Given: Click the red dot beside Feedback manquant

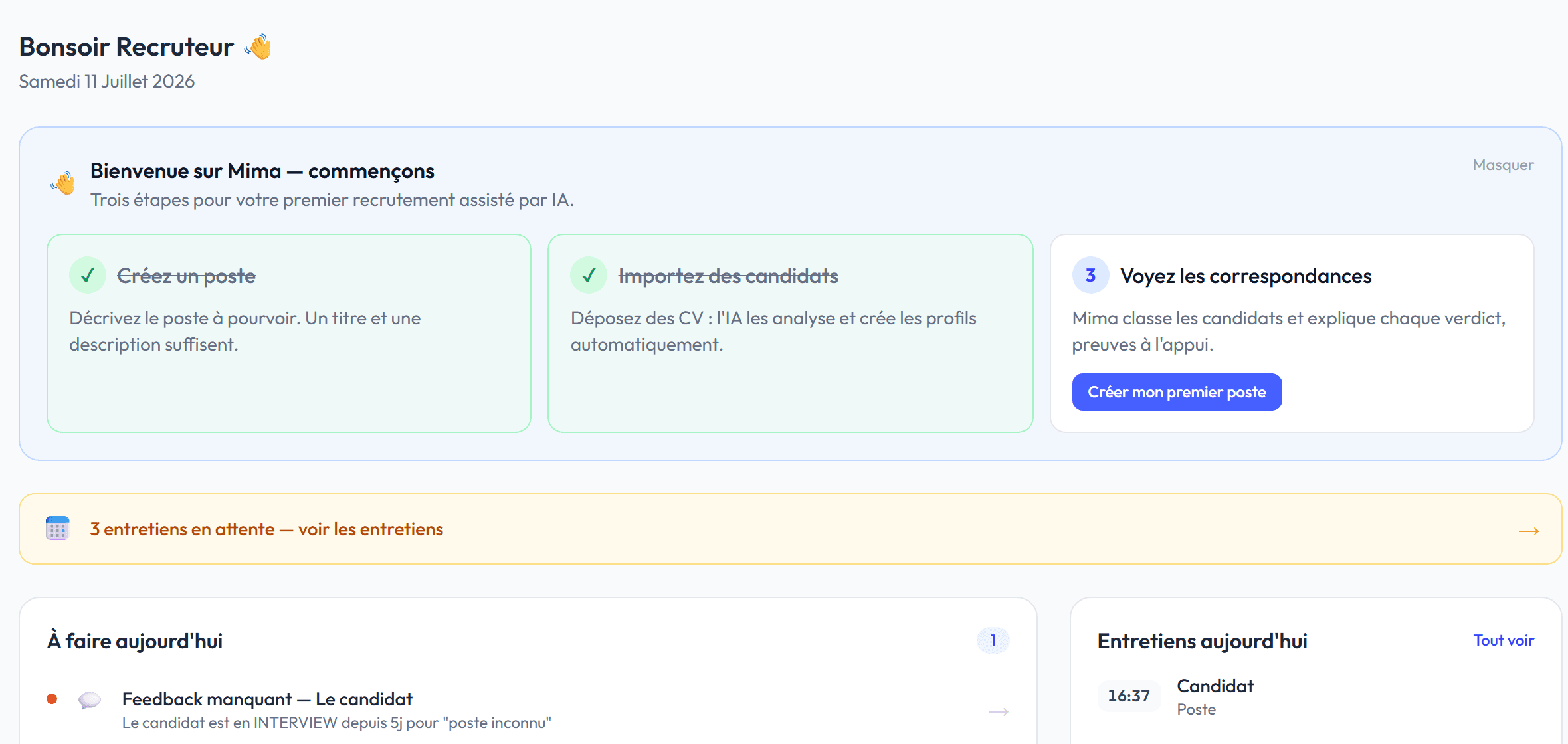Looking at the screenshot, I should 52,699.
